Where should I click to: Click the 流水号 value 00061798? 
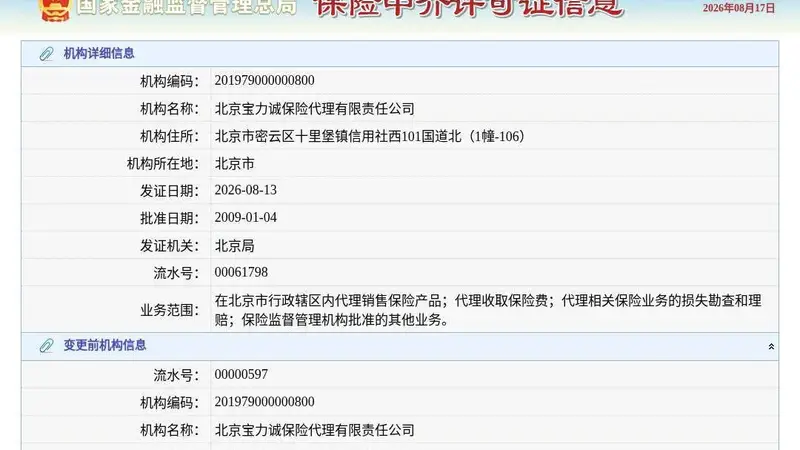pos(241,272)
